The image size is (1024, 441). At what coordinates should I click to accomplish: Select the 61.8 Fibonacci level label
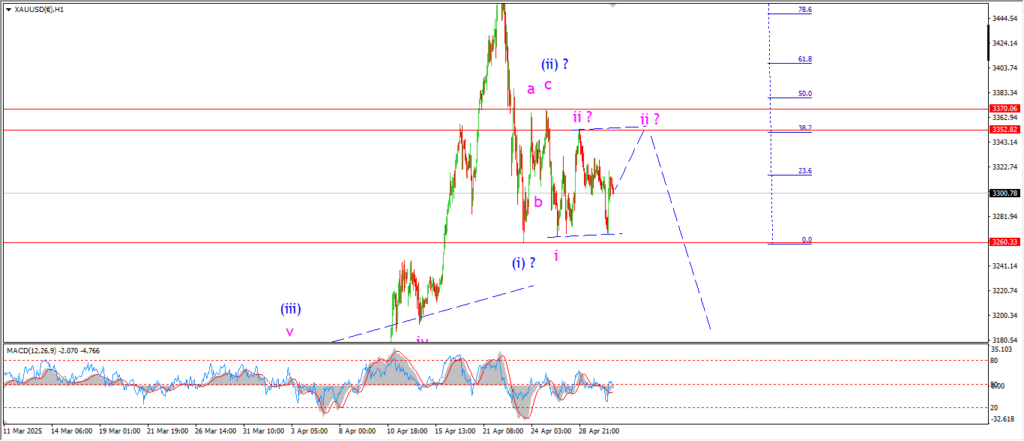(805, 59)
